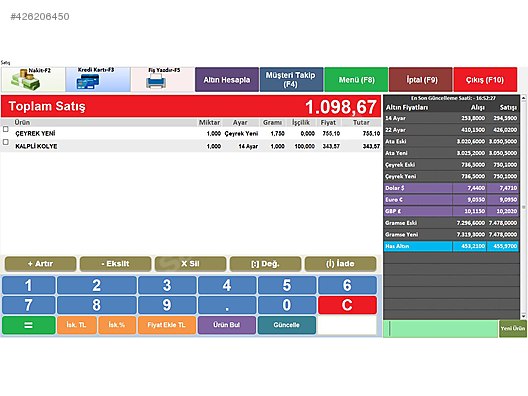Image resolution: width=528 pixels, height=396 pixels.
Task: Tap the green equals key
Action: point(29,325)
